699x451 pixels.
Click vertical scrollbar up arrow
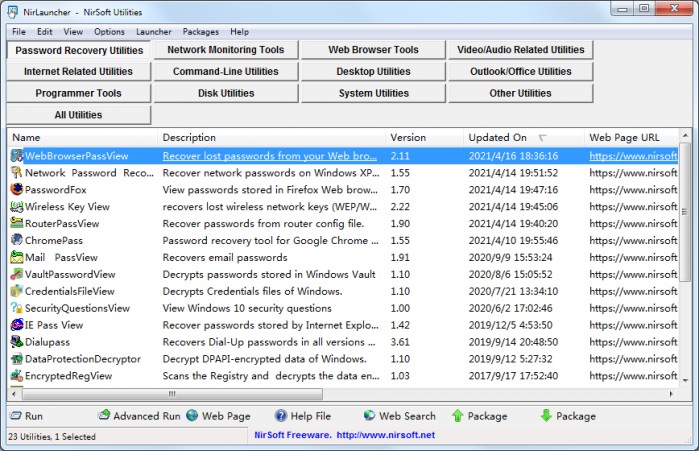685,135
